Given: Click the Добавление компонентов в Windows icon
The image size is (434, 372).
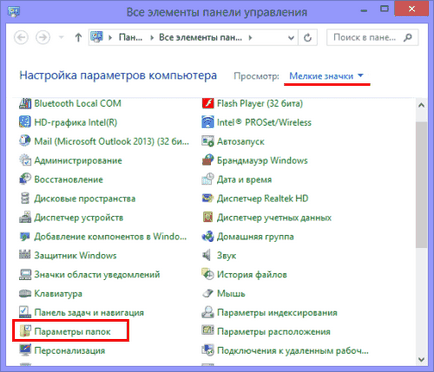Looking at the screenshot, I should click(25, 236).
